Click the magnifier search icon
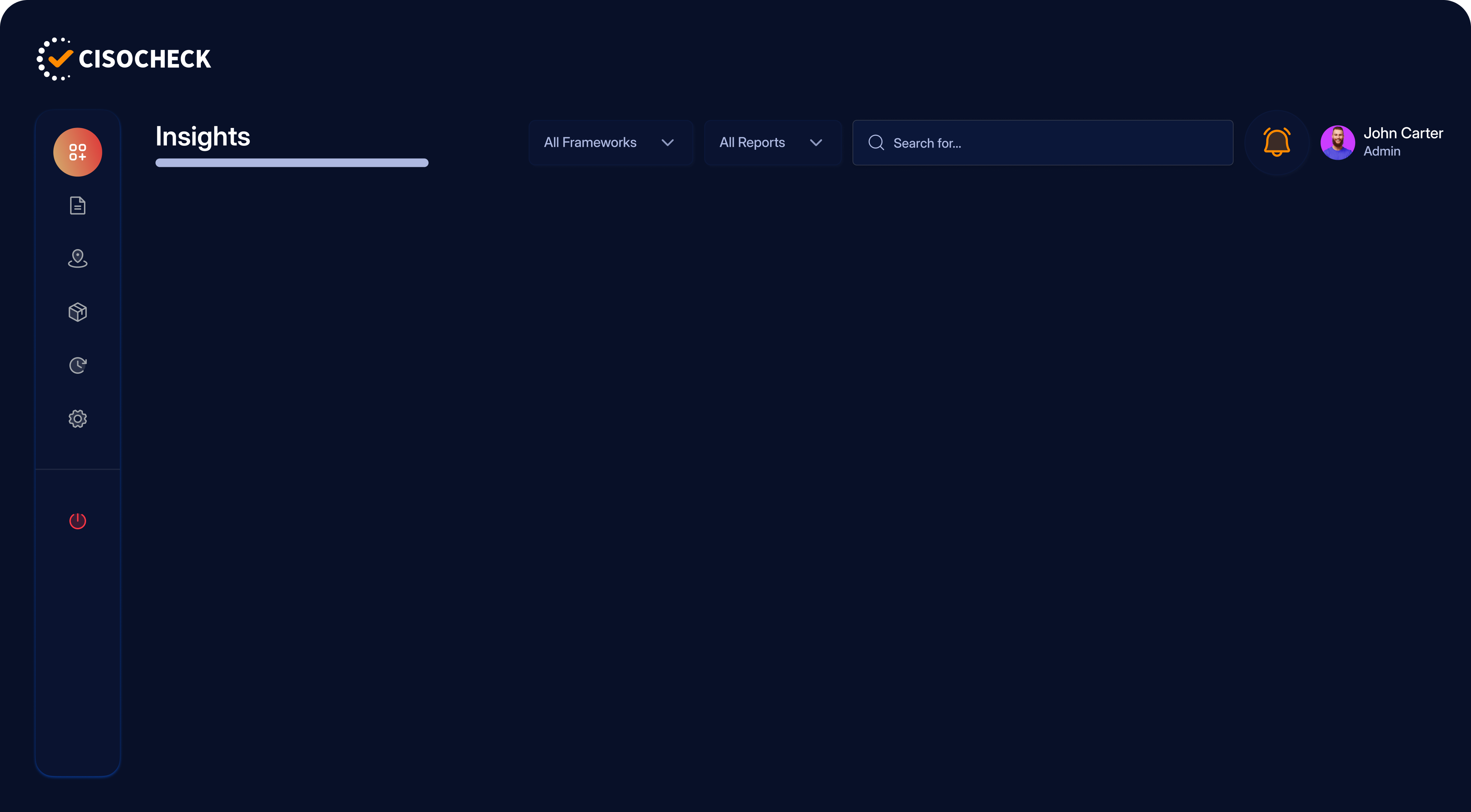This screenshot has width=1471, height=812. pyautogui.click(x=876, y=143)
